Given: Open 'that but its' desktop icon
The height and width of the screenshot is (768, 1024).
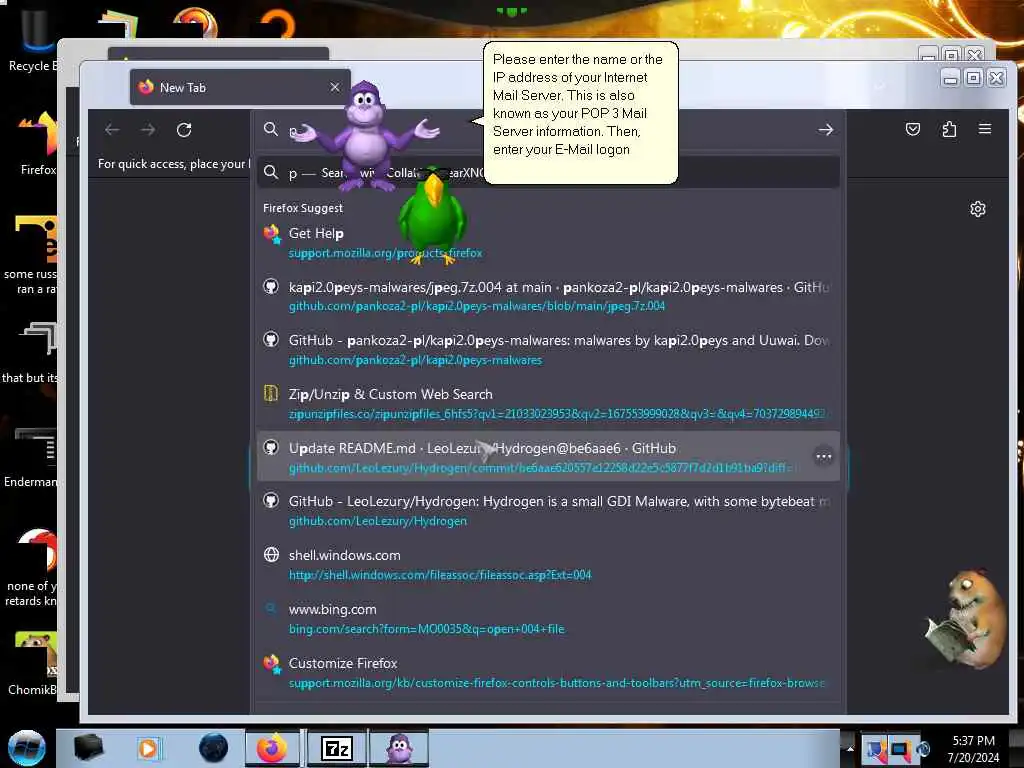Looking at the screenshot, I should pos(31,353).
